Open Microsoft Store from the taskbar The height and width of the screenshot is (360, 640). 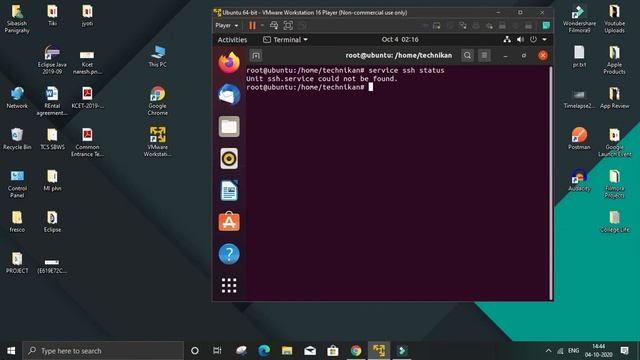(333, 351)
